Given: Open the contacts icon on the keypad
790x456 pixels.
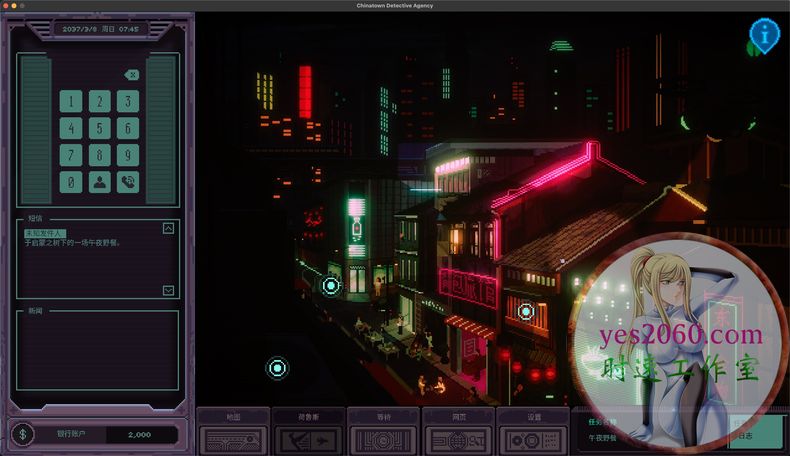Looking at the screenshot, I should (99, 182).
